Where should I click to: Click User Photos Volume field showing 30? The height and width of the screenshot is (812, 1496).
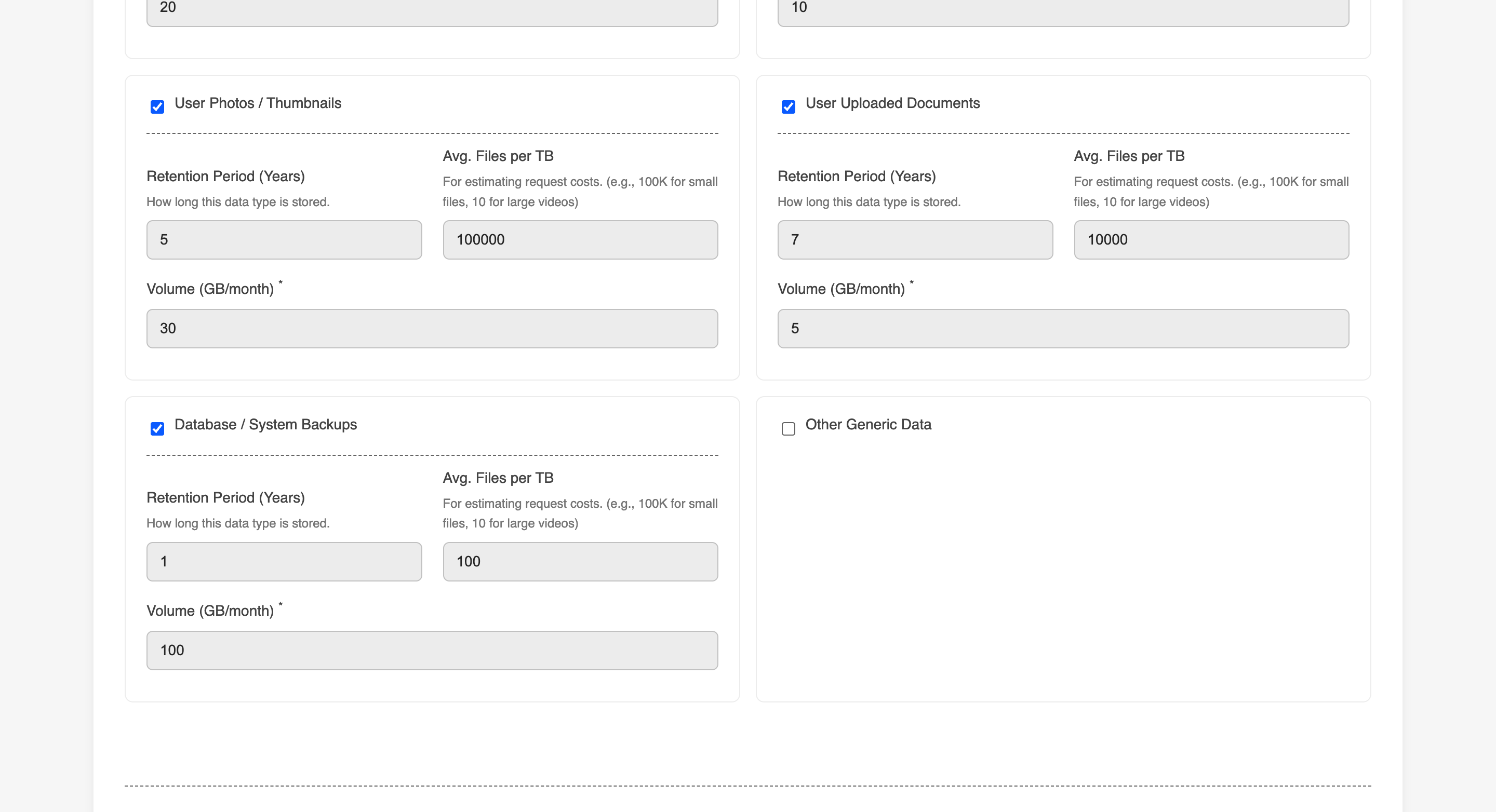click(x=432, y=328)
